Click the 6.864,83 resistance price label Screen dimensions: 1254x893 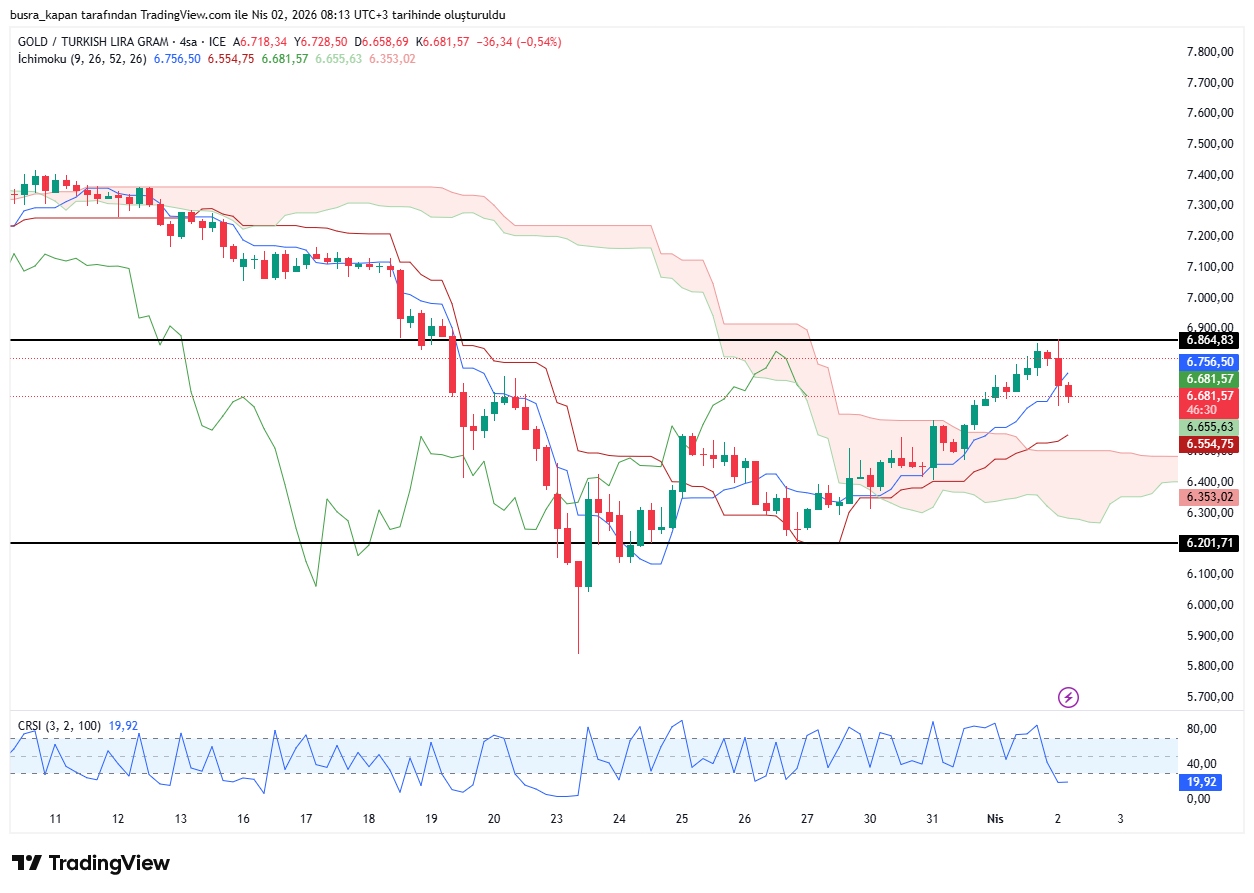pyautogui.click(x=1208, y=340)
